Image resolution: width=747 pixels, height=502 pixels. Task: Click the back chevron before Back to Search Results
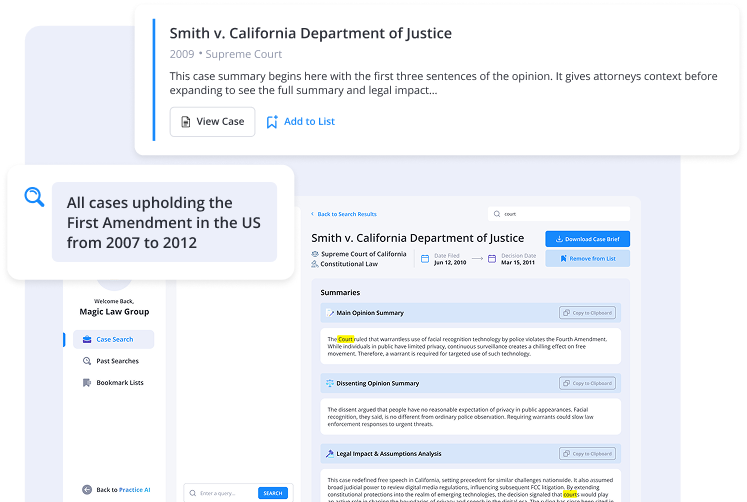point(313,214)
